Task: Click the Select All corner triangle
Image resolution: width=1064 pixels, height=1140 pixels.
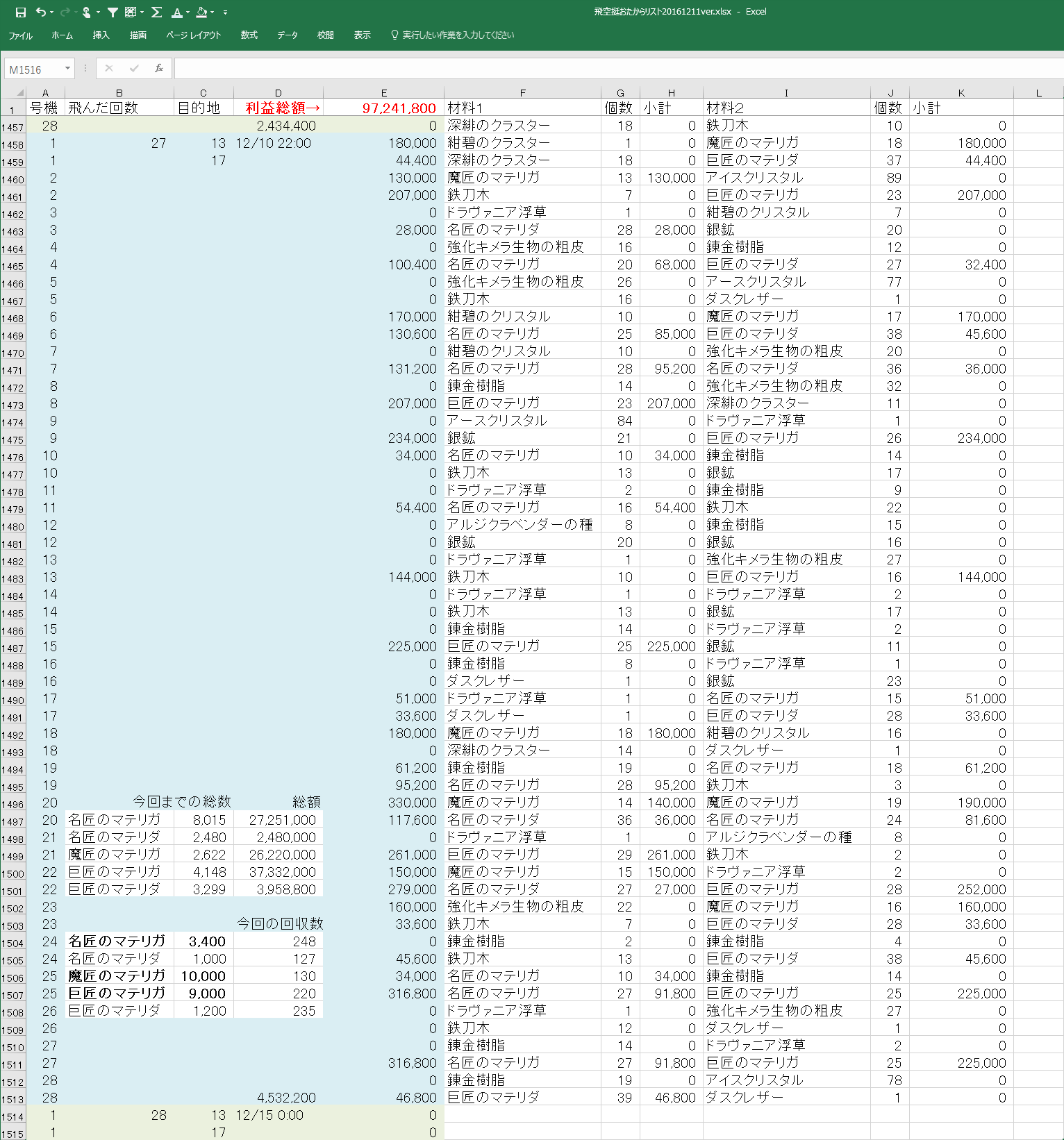Action: [19, 92]
